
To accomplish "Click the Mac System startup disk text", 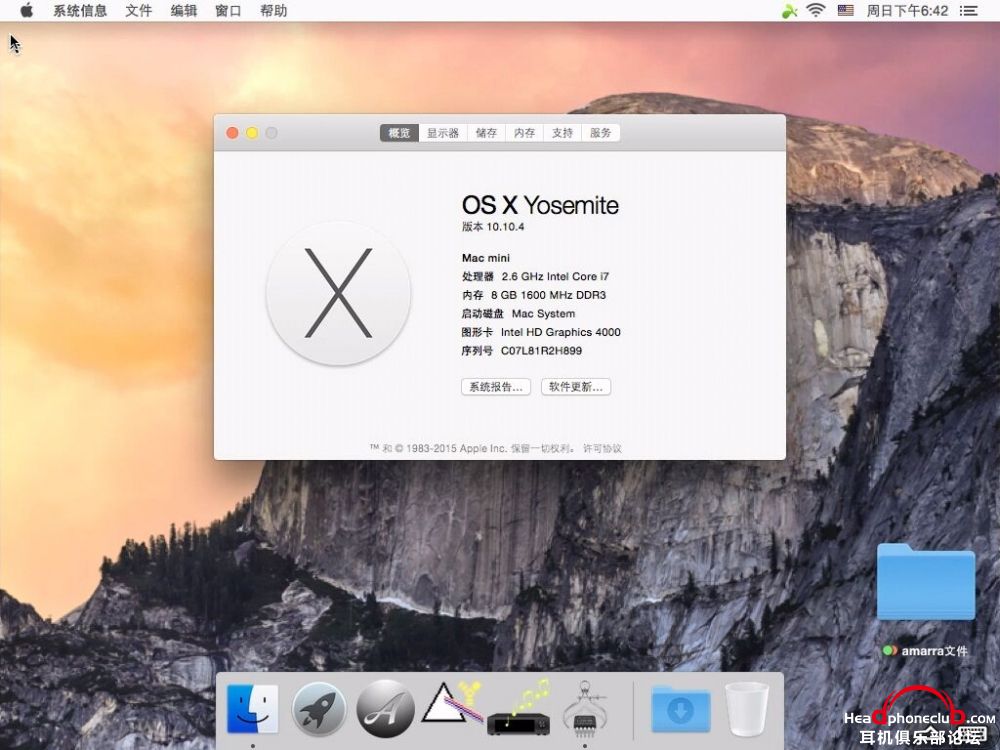I will 543,314.
